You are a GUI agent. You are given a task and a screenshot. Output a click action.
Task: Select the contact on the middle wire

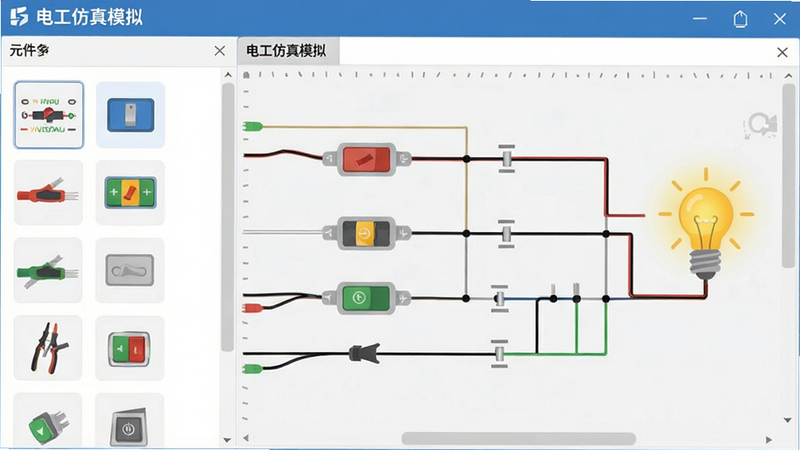click(506, 234)
